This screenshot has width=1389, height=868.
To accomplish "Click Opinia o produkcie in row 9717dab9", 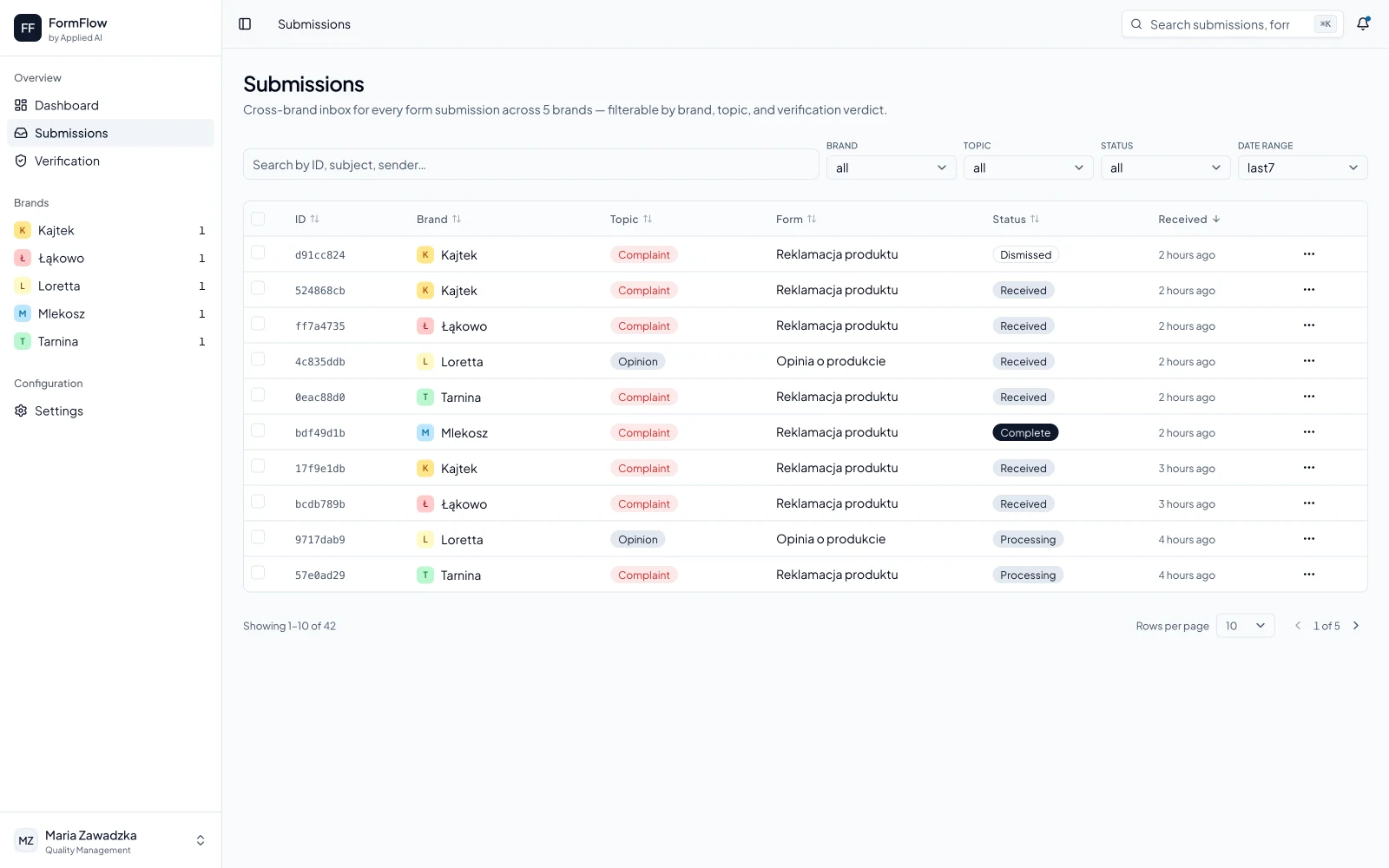I will pyautogui.click(x=831, y=539).
